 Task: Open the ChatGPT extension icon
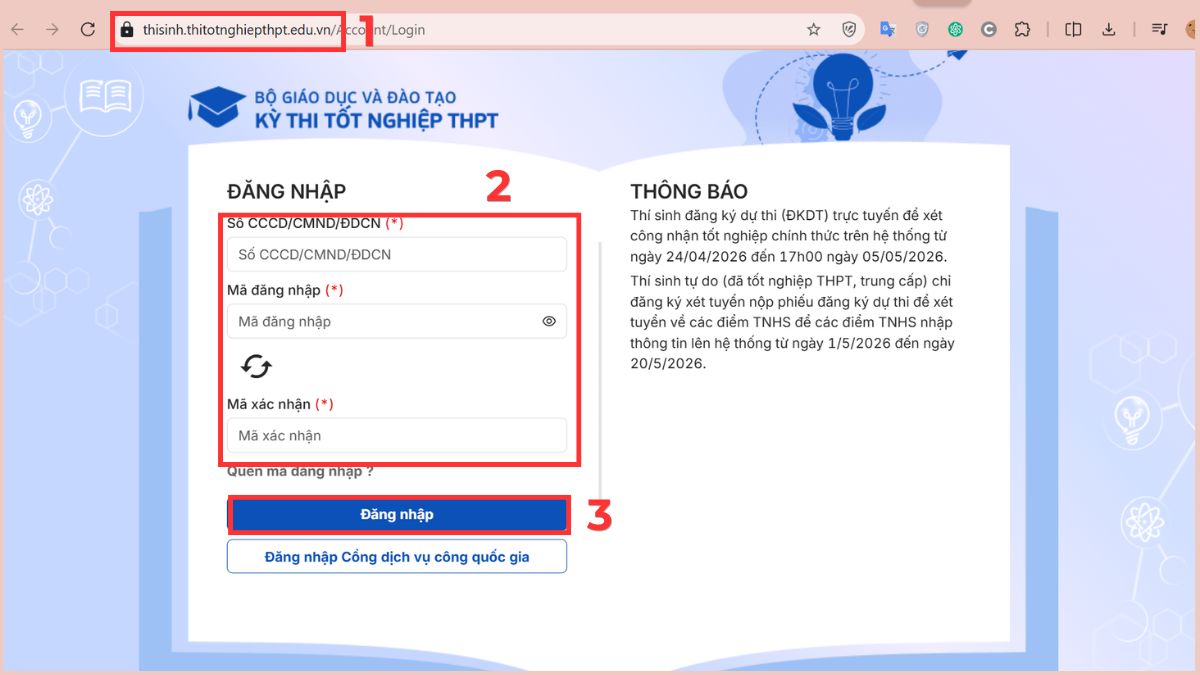pos(956,29)
